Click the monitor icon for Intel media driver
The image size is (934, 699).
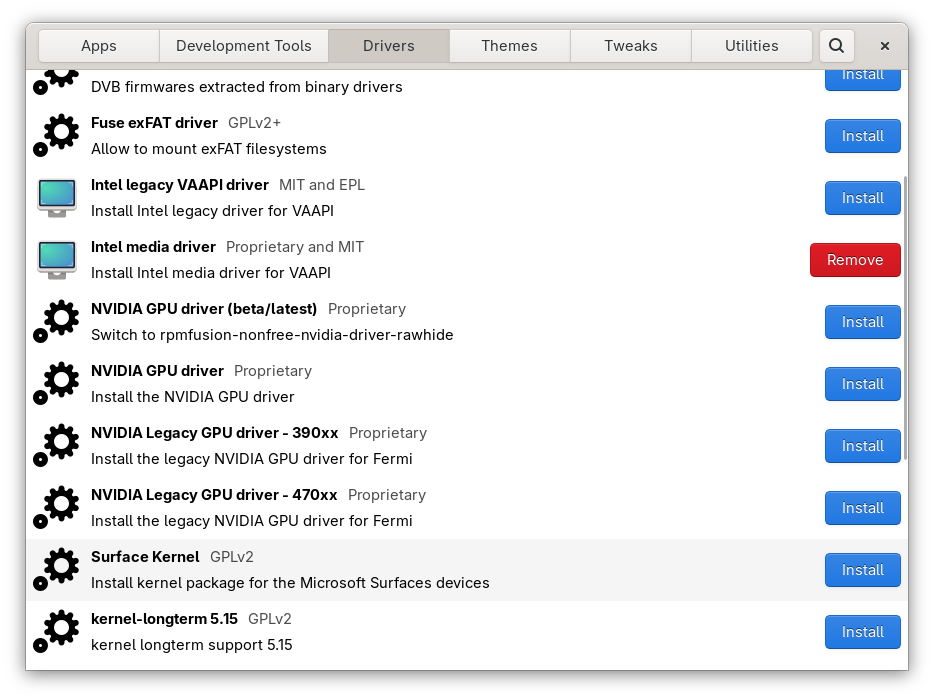coord(57,260)
